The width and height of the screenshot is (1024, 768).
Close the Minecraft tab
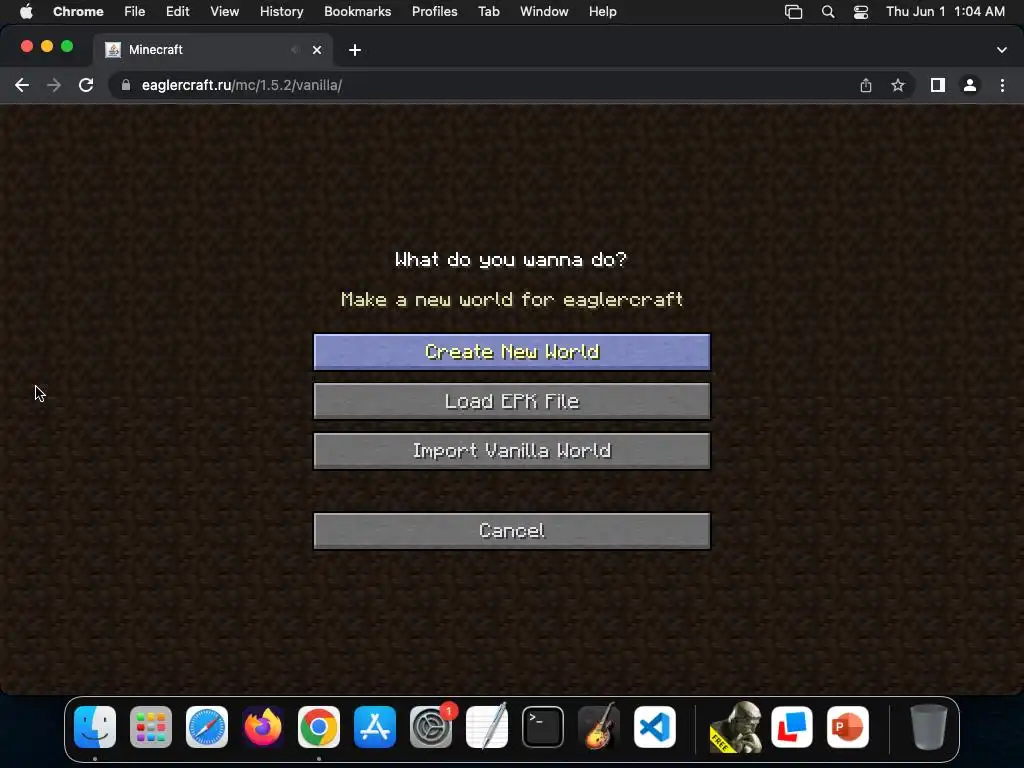[317, 50]
